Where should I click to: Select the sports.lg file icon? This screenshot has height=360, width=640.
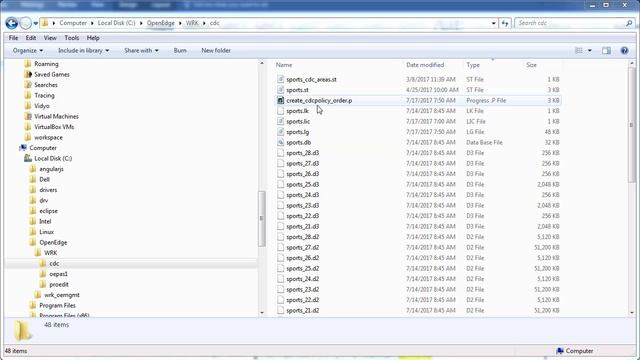click(x=280, y=132)
